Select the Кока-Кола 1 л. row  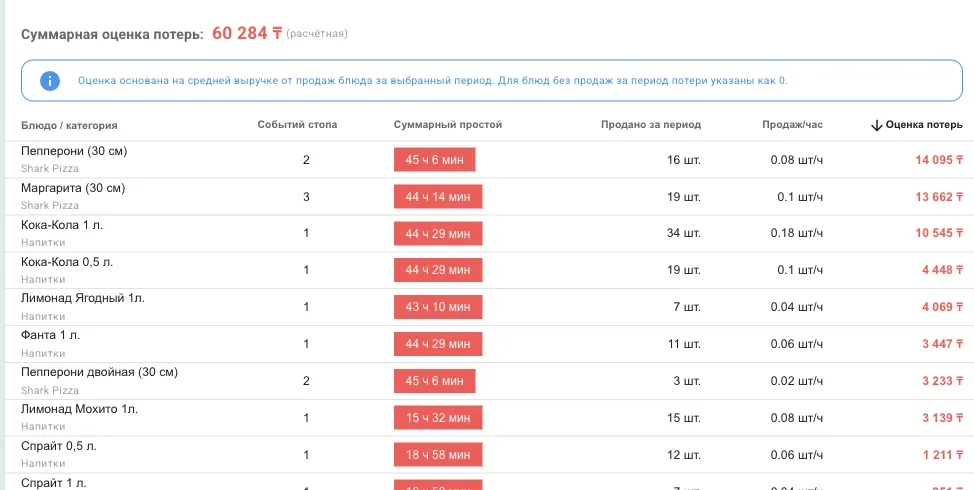click(x=487, y=234)
